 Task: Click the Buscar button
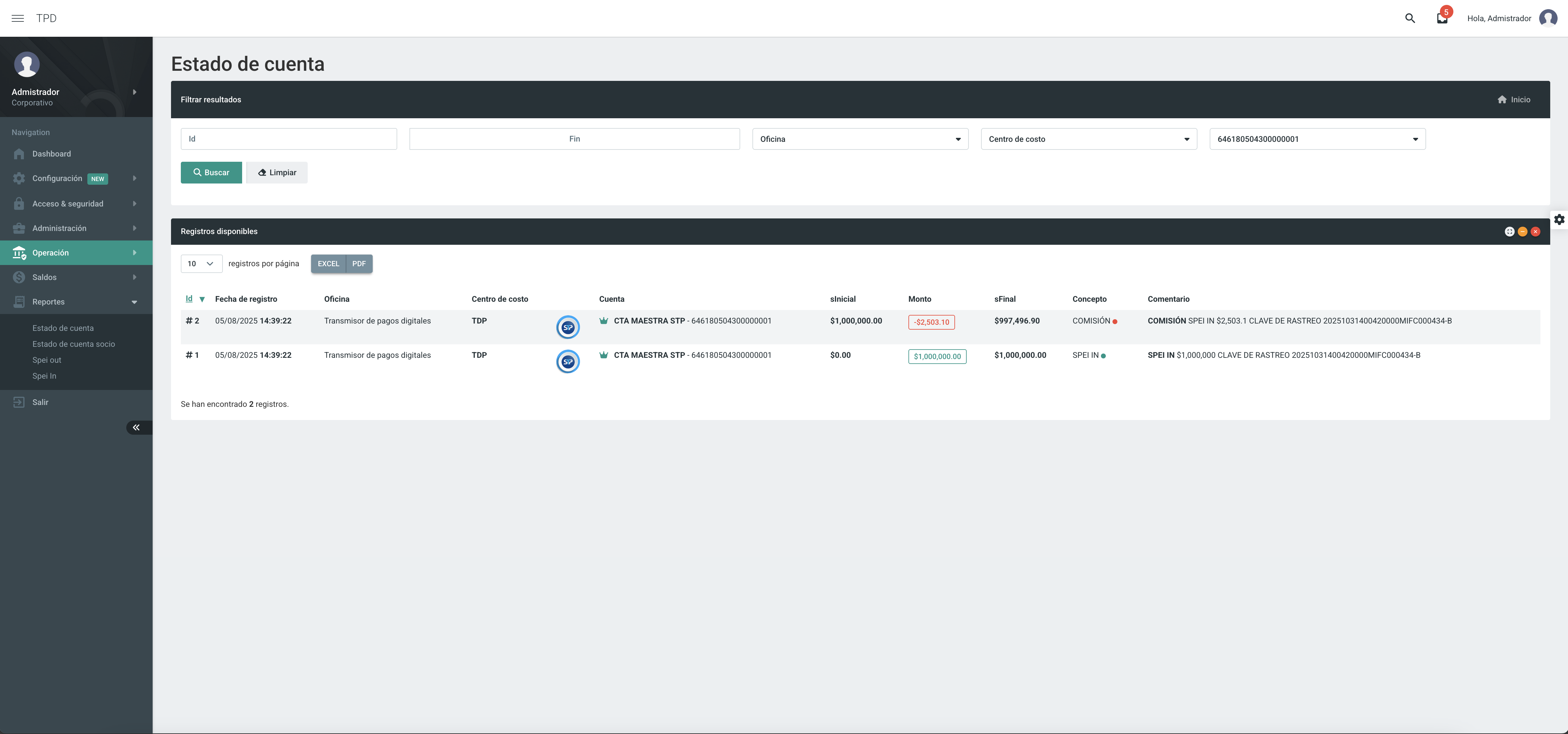[211, 172]
